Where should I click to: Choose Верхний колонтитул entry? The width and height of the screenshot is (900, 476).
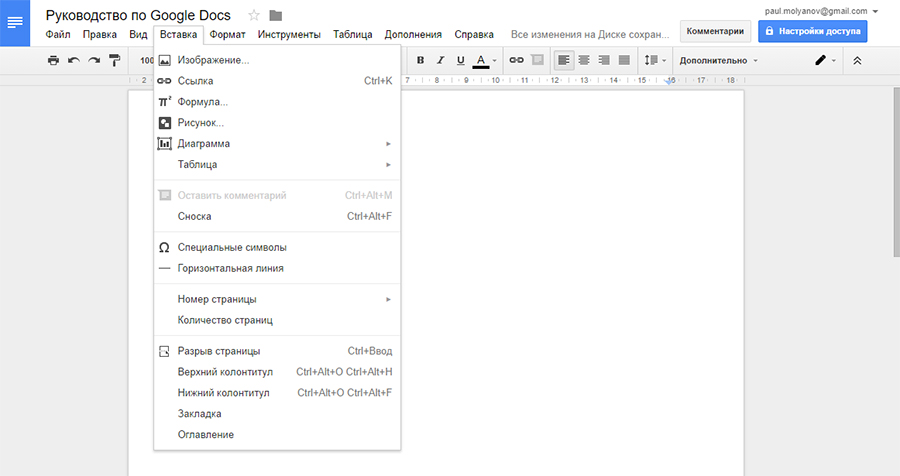[x=277, y=372]
